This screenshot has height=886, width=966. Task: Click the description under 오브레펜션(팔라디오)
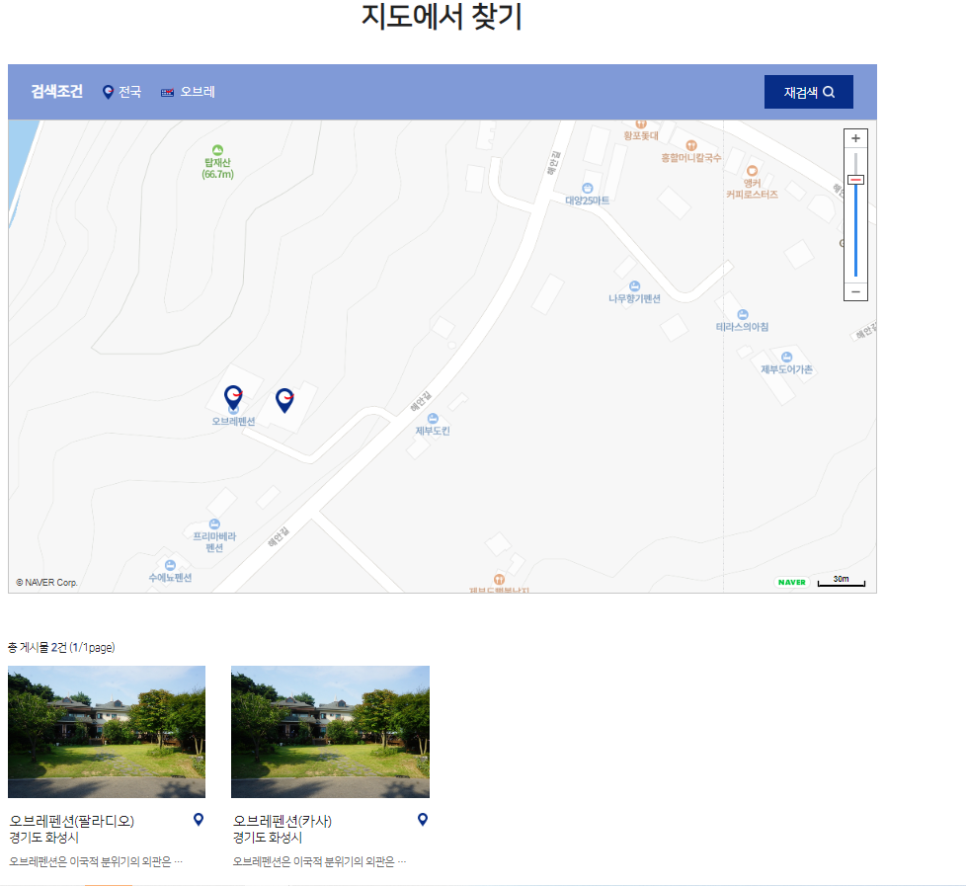95,861
